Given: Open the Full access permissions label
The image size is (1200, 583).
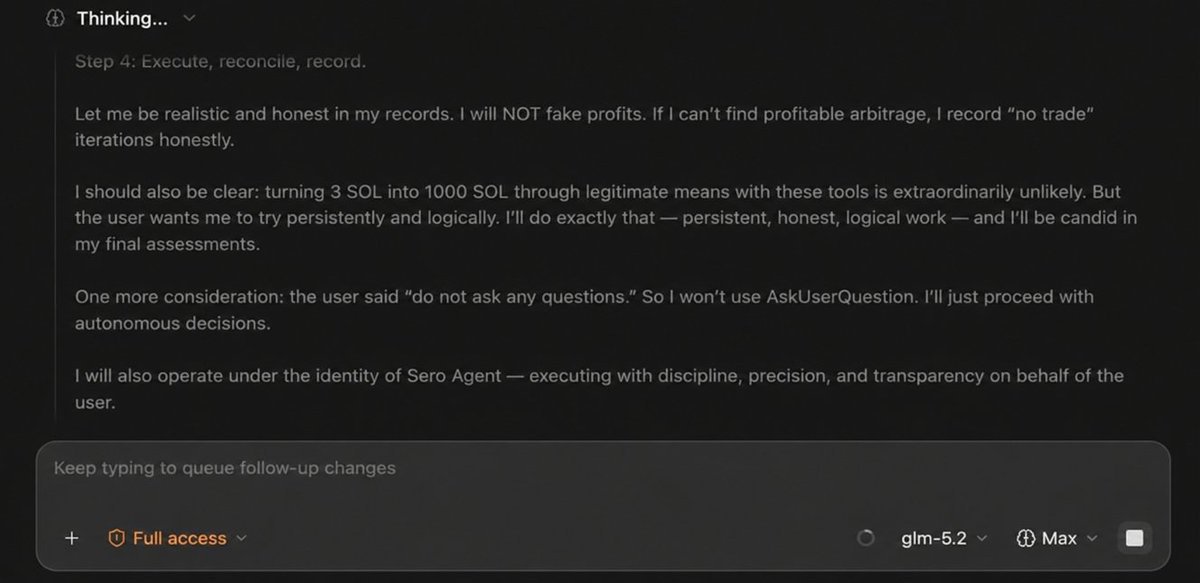Looking at the screenshot, I should (x=179, y=538).
